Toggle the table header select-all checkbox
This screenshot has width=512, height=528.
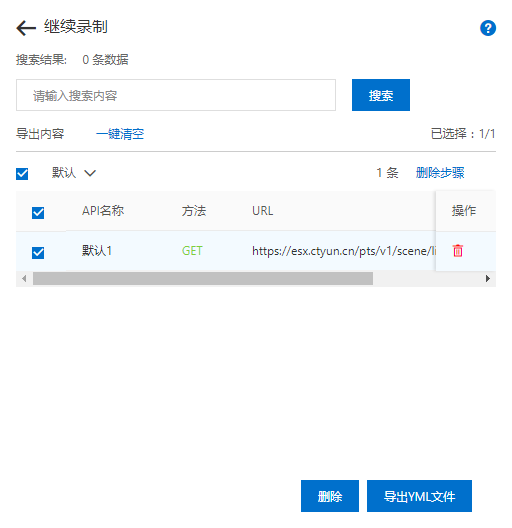38,212
